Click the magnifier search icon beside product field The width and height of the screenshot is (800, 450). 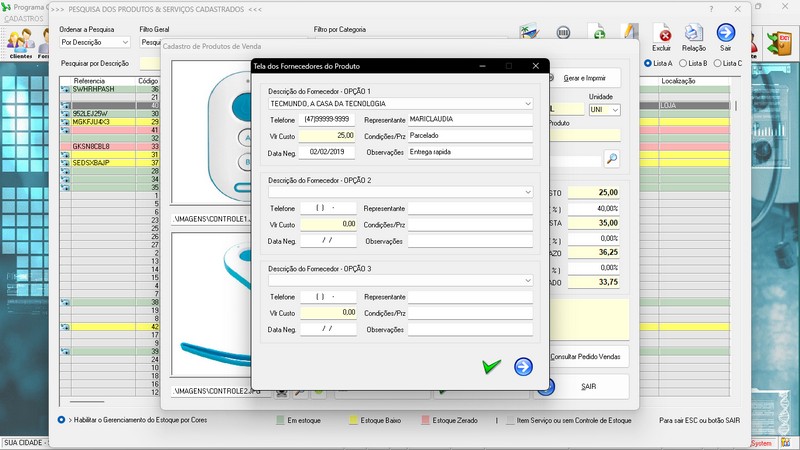(x=611, y=159)
